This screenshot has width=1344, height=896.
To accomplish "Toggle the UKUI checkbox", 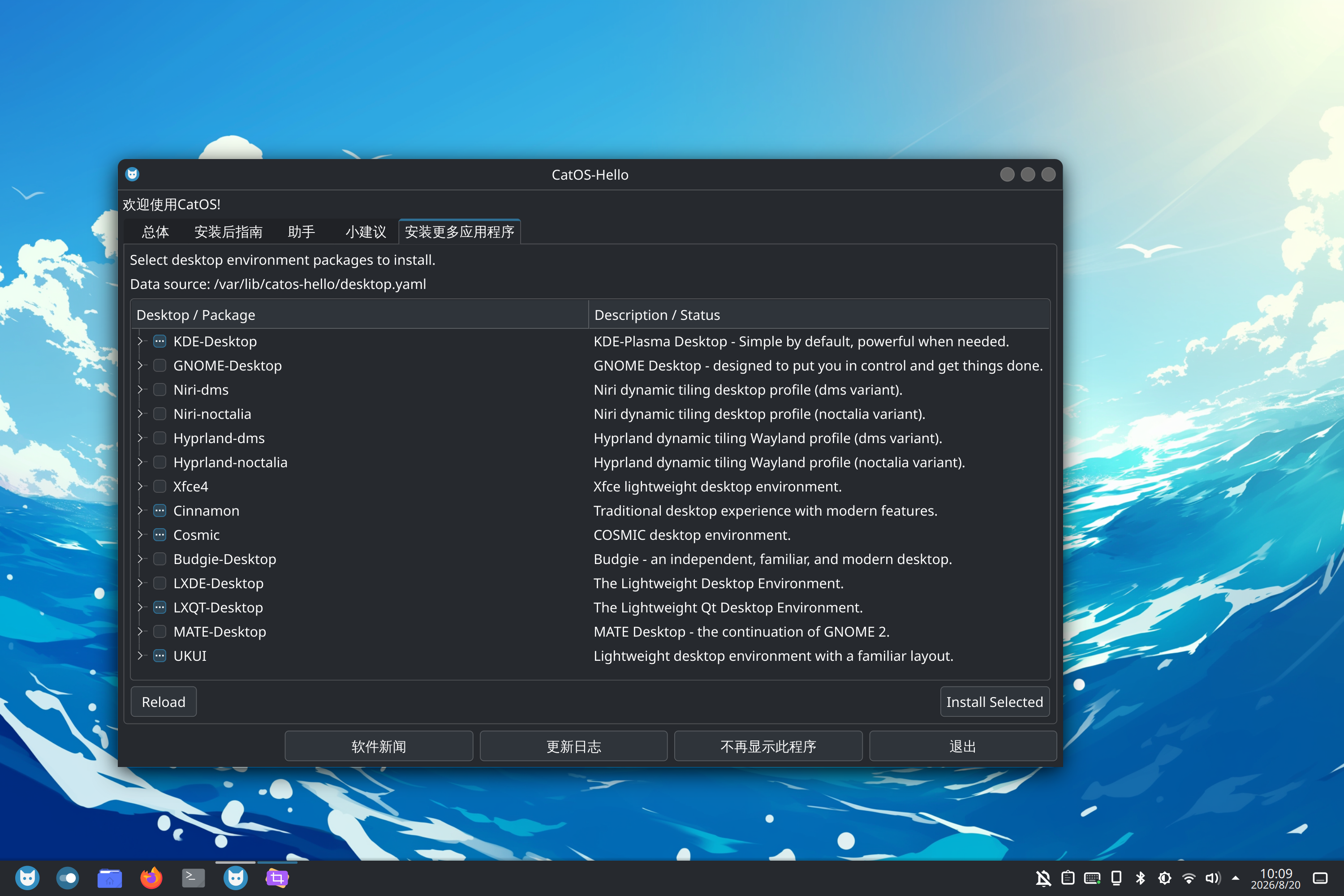I will tap(159, 655).
